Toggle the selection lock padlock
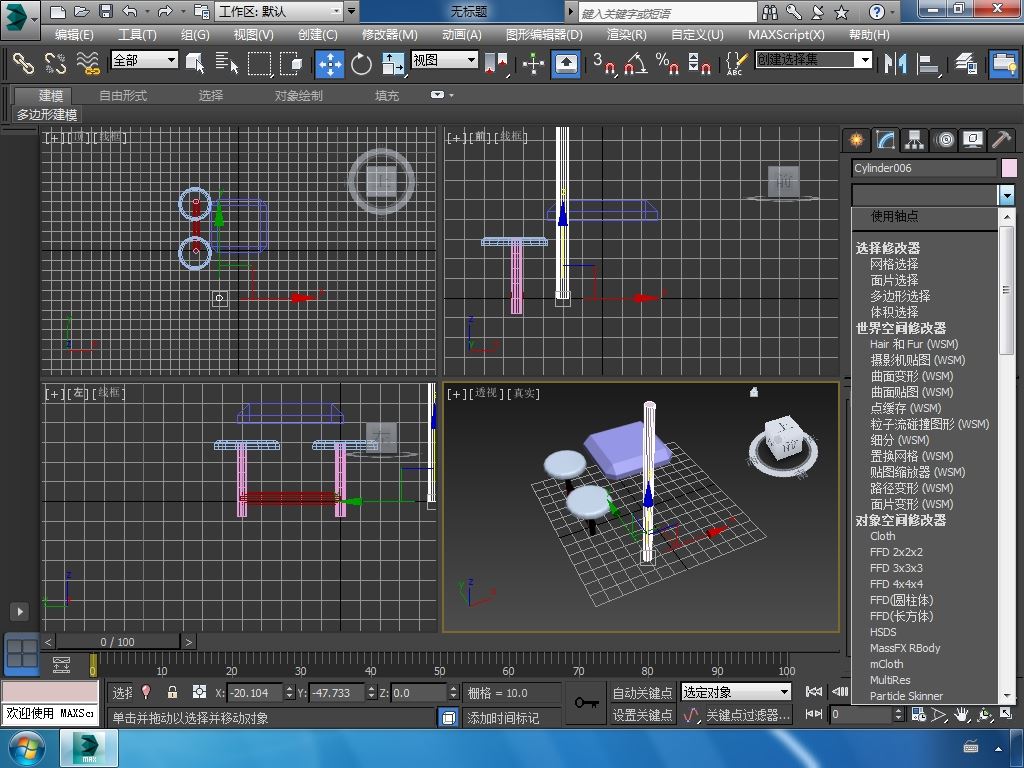 (x=172, y=692)
